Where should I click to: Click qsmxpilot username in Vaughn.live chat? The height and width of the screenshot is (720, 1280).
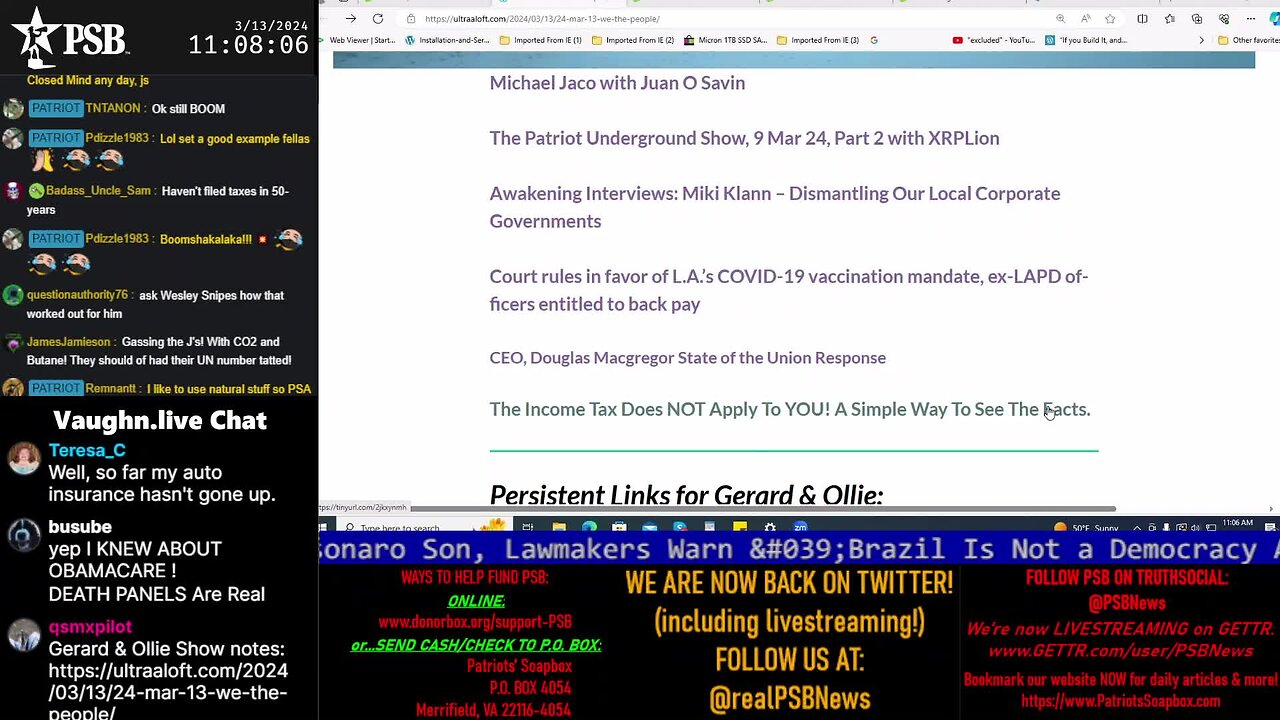click(x=90, y=627)
